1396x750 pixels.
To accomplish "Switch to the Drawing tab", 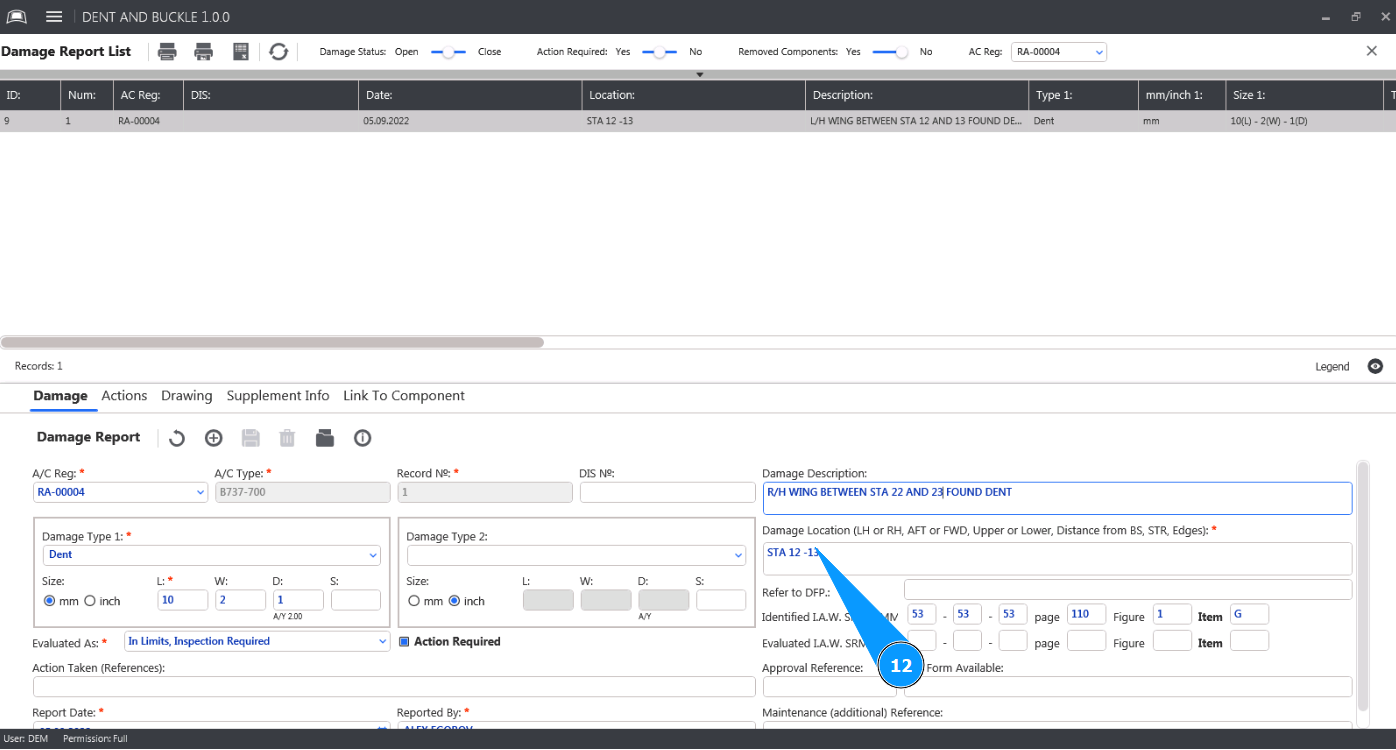I will (x=186, y=396).
